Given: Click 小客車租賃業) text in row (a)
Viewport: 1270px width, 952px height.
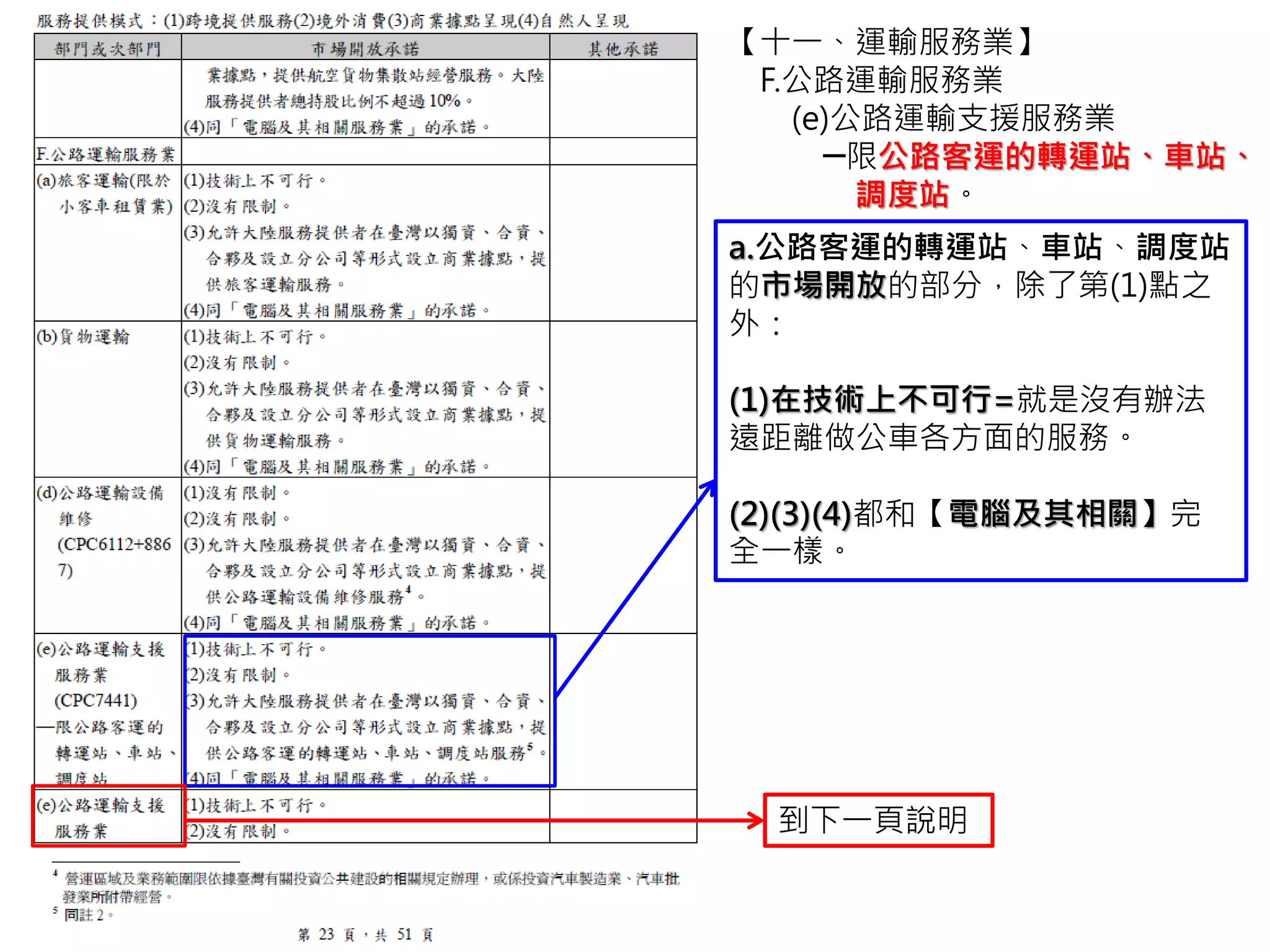Looking at the screenshot, I should [116, 206].
